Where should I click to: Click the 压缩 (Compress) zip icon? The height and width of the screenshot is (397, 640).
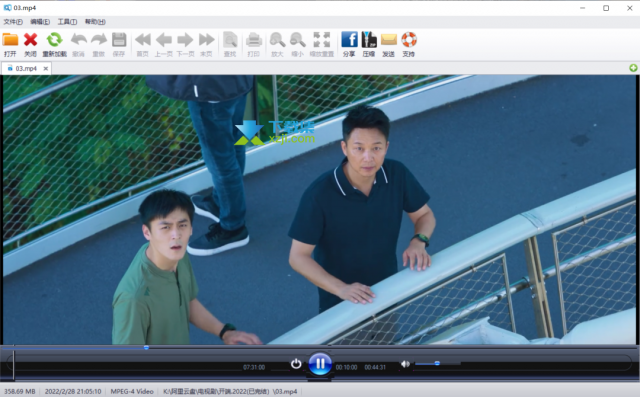[x=369, y=40]
